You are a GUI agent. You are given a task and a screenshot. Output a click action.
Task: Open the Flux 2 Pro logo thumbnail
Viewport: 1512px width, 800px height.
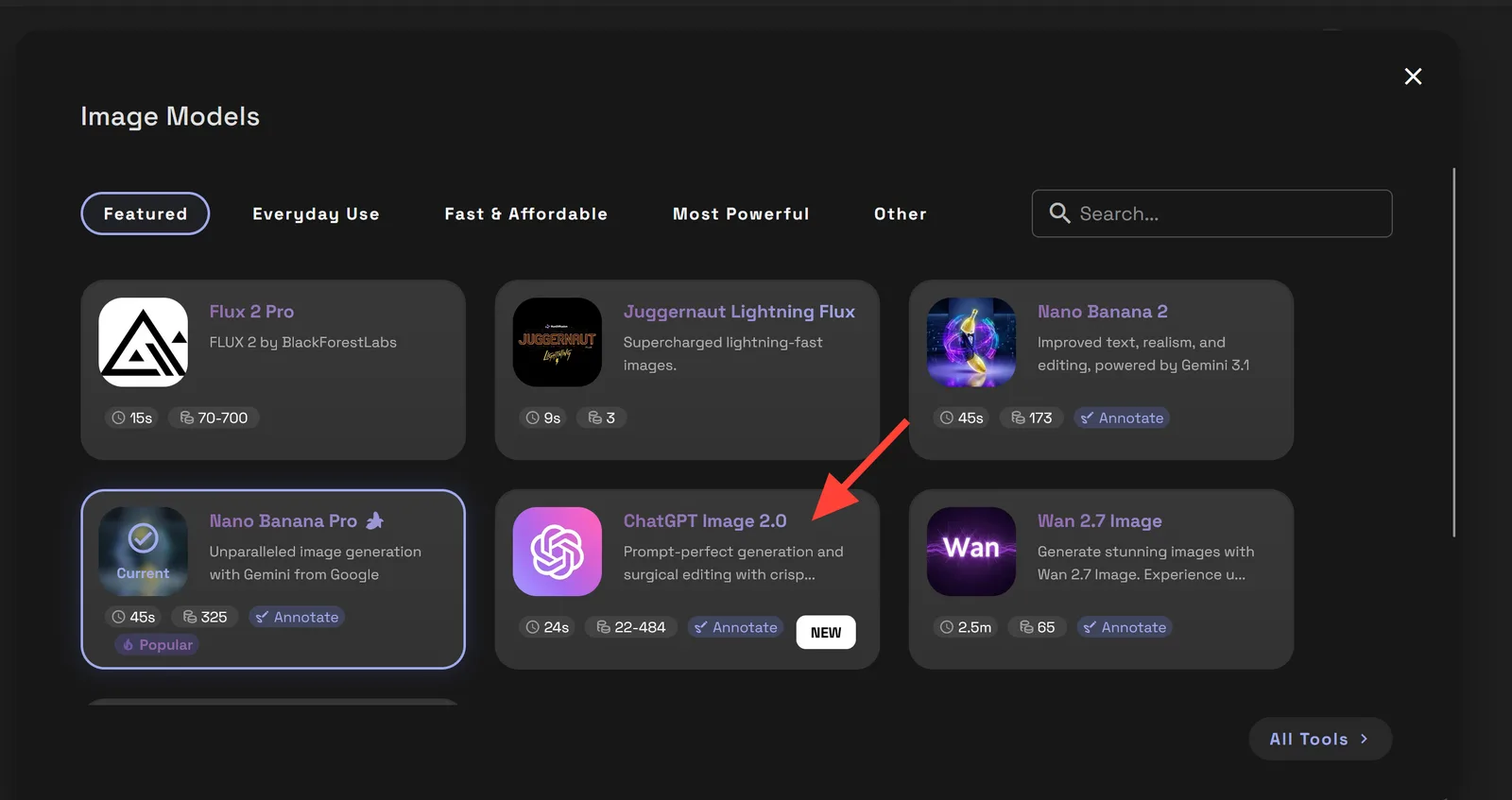pyautogui.click(x=143, y=342)
